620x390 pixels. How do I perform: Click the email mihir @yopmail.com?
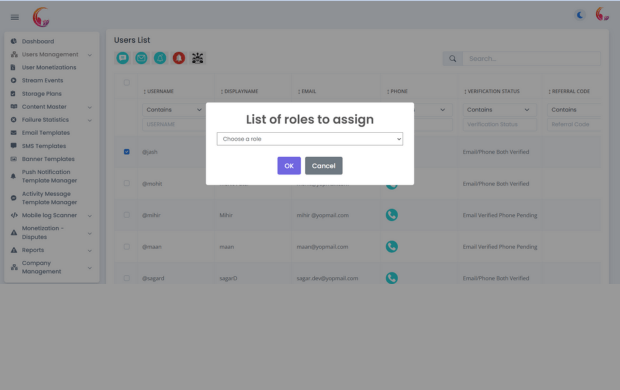[323, 215]
